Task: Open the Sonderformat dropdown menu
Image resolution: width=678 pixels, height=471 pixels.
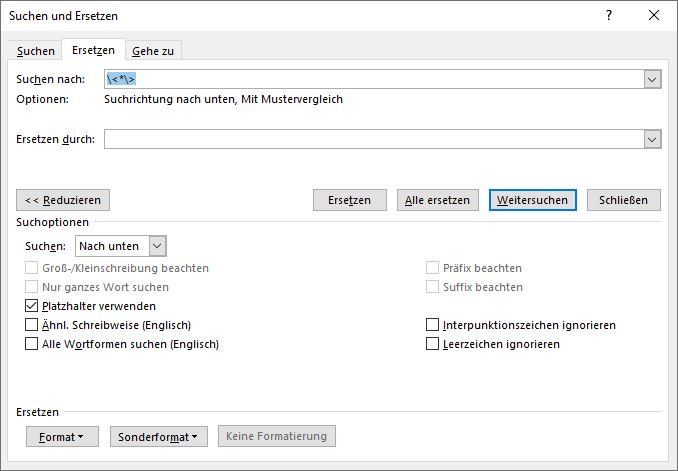Action: (x=158, y=437)
